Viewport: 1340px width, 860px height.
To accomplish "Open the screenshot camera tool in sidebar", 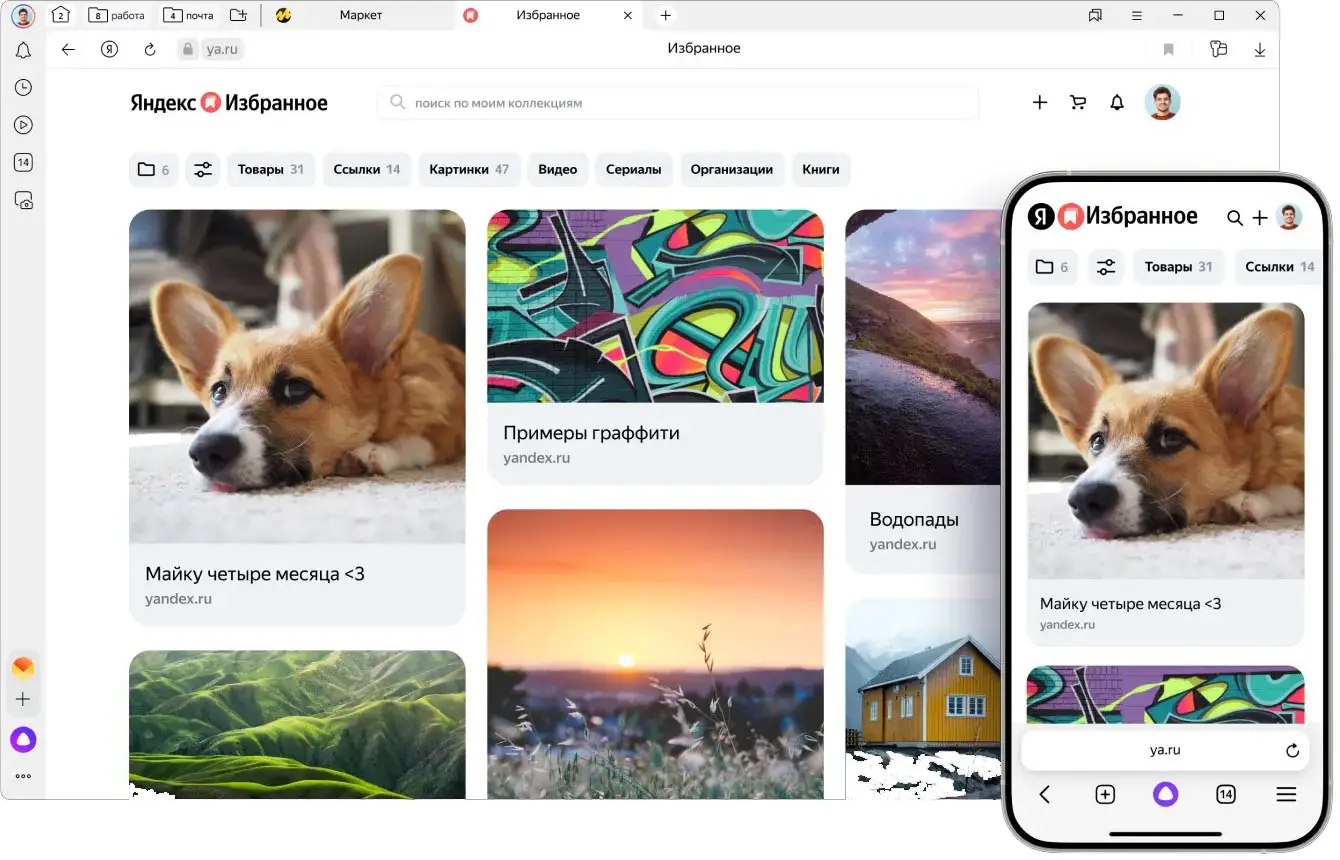I will point(23,200).
